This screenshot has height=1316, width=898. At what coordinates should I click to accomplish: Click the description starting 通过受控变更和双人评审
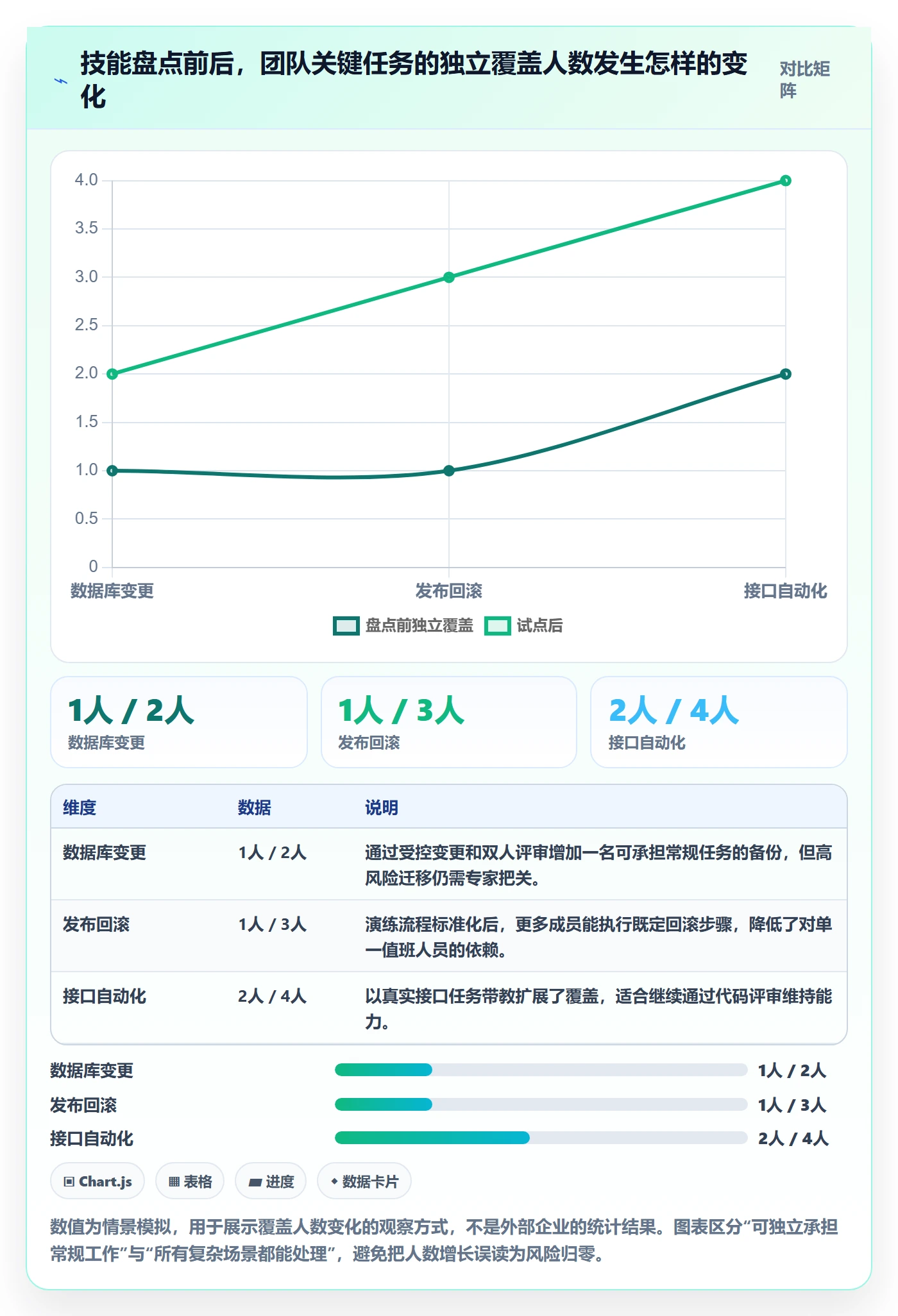click(x=598, y=865)
